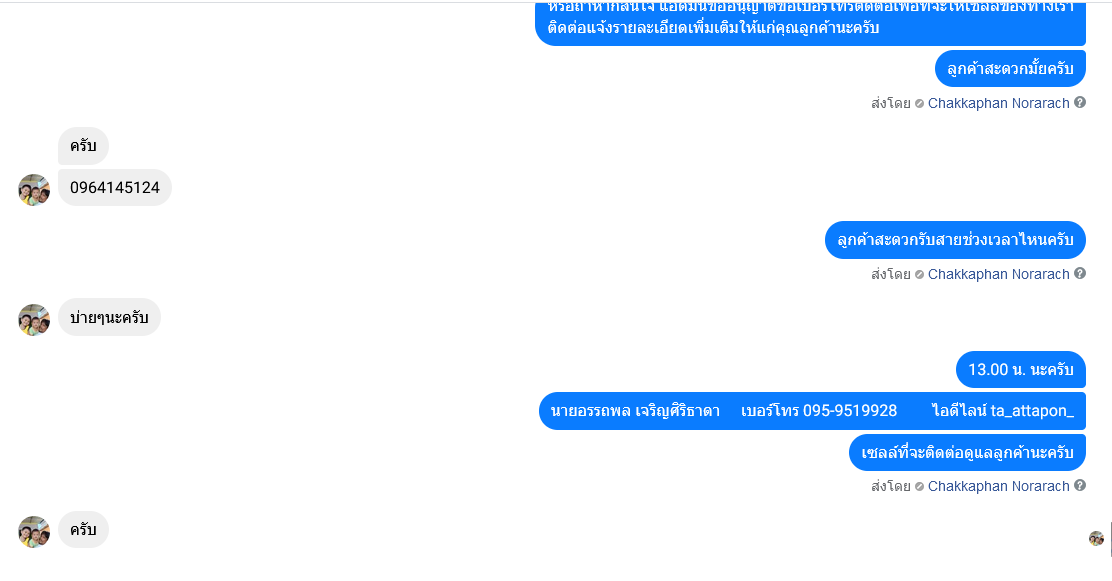The image size is (1112, 581).
Task: Open the bottom Chakkaphan Norarach sender link
Action: coord(998,487)
